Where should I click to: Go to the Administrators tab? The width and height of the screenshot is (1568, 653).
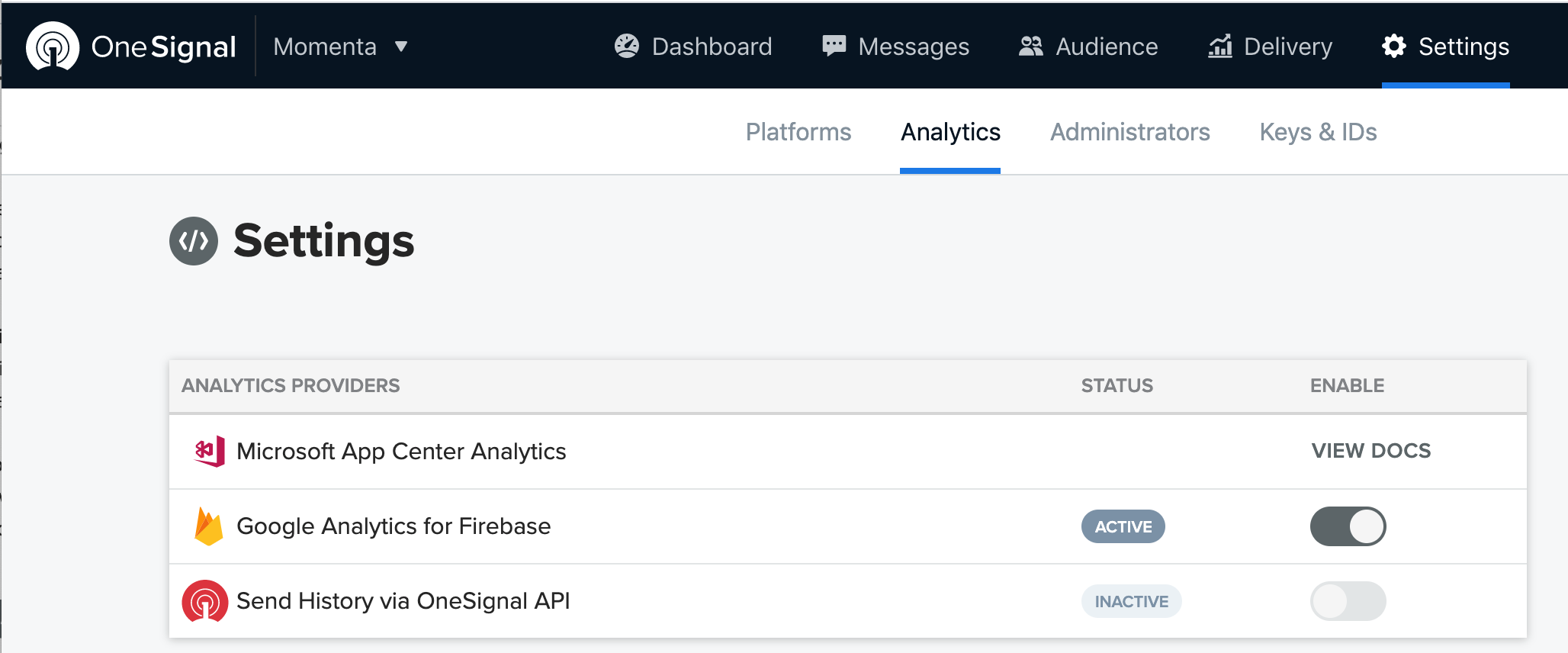point(1129,132)
